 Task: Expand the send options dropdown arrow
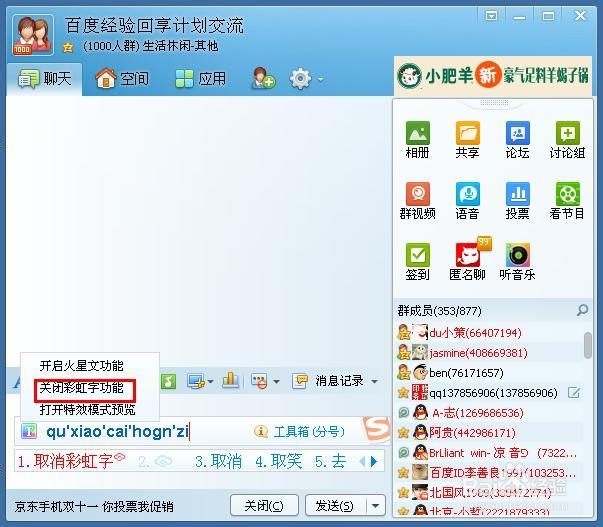(x=376, y=505)
